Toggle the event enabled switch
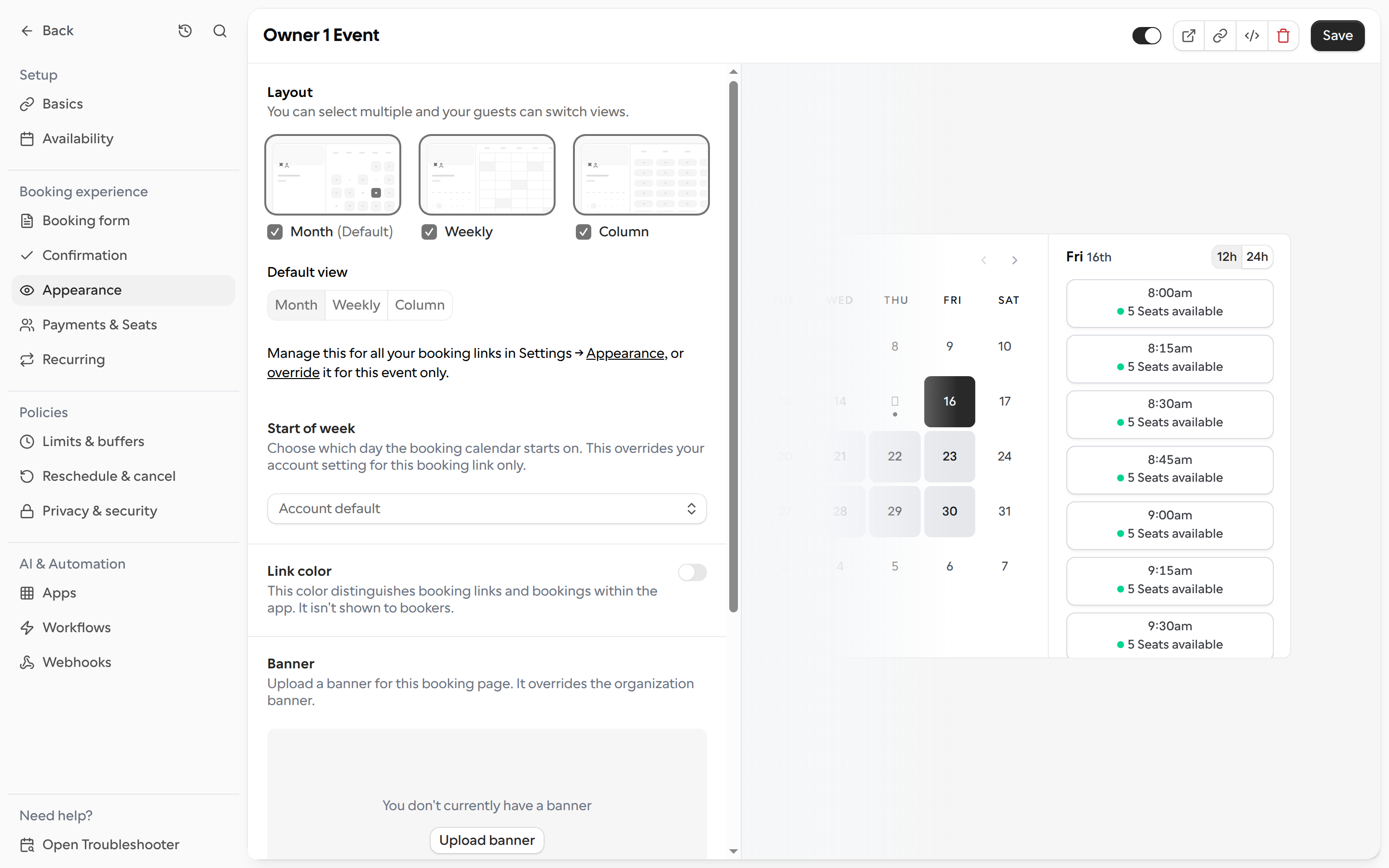 point(1146,36)
